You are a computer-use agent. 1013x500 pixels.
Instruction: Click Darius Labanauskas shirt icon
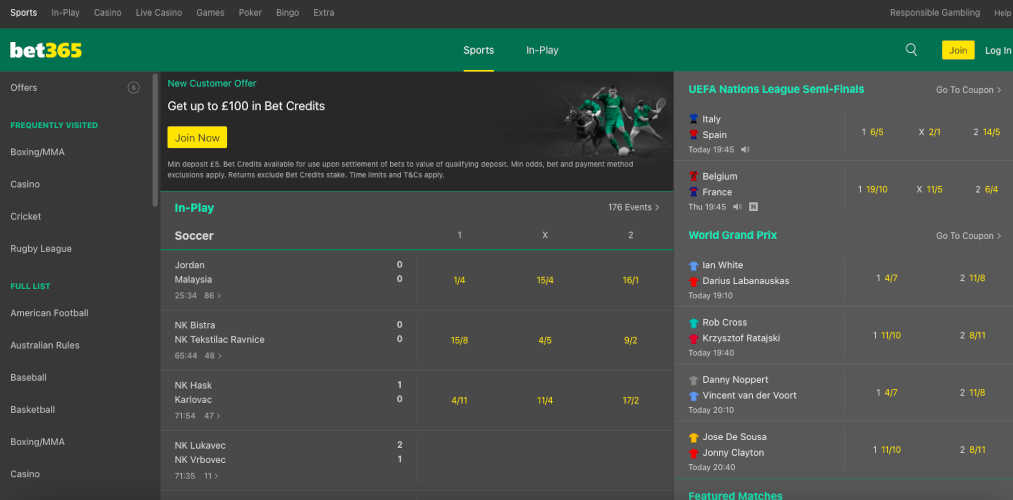pyautogui.click(x=694, y=281)
